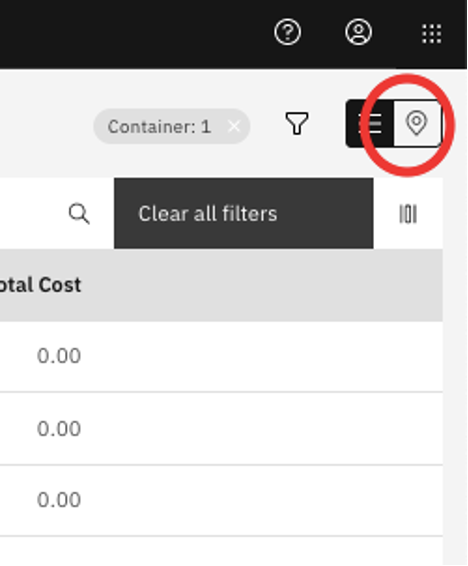Open the column settings icon

click(x=408, y=214)
